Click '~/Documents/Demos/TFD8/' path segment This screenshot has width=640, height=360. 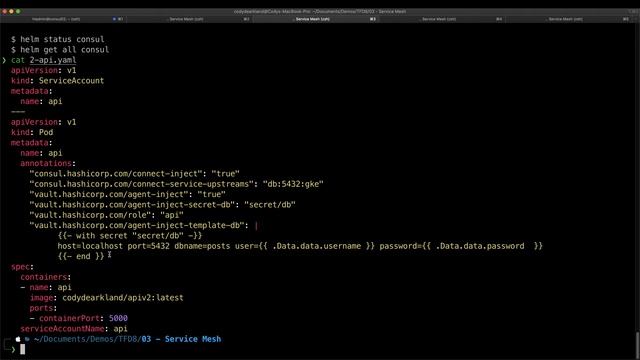pos(88,339)
